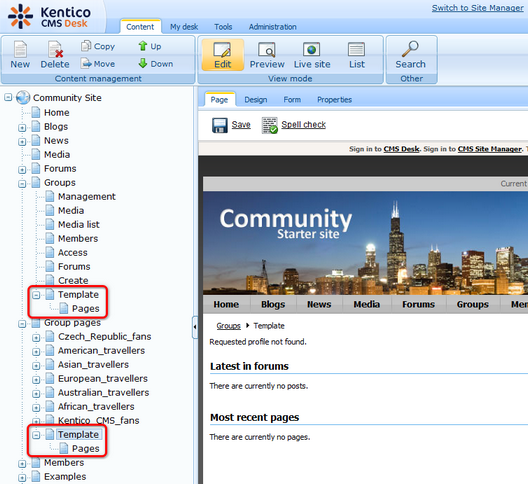
Task: Collapse the Group pages tree node
Action: (22, 324)
